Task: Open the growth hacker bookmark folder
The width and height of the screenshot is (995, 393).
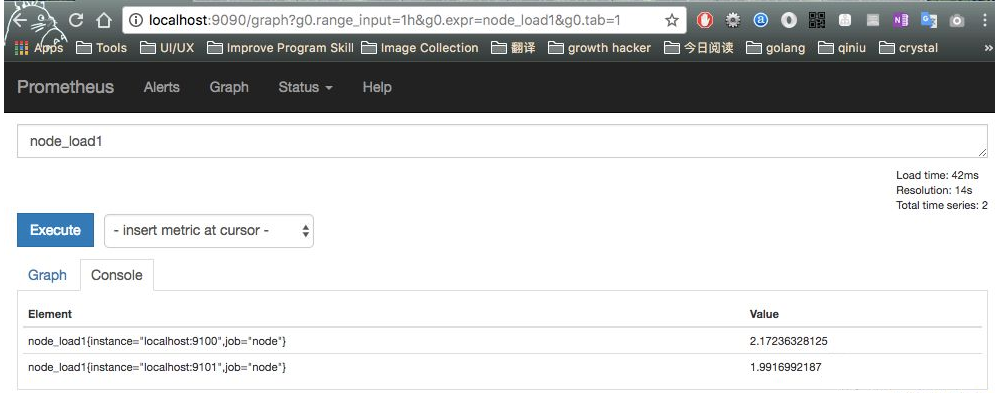Action: (600, 48)
